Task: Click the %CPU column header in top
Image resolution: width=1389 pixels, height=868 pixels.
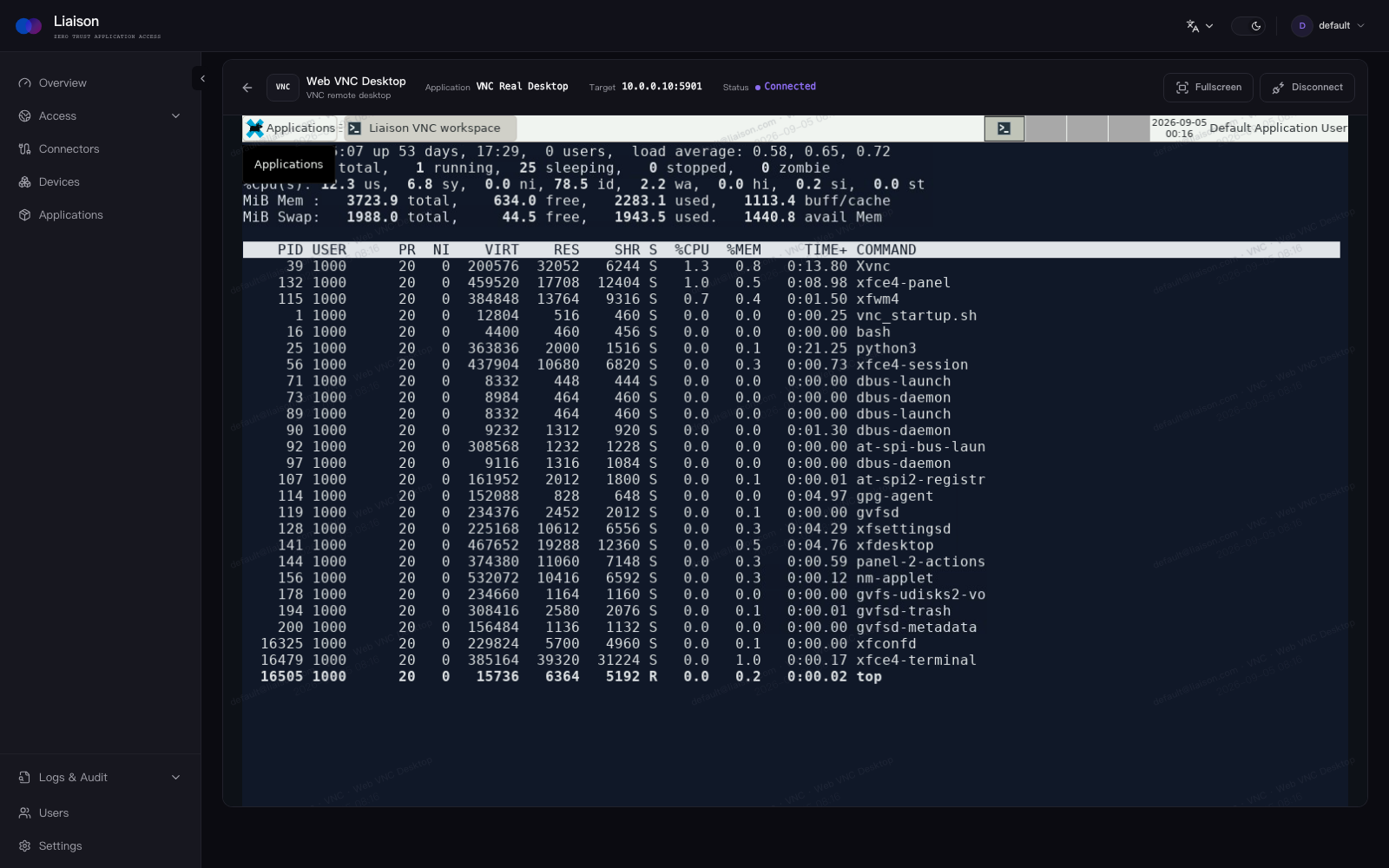Action: coord(692,250)
